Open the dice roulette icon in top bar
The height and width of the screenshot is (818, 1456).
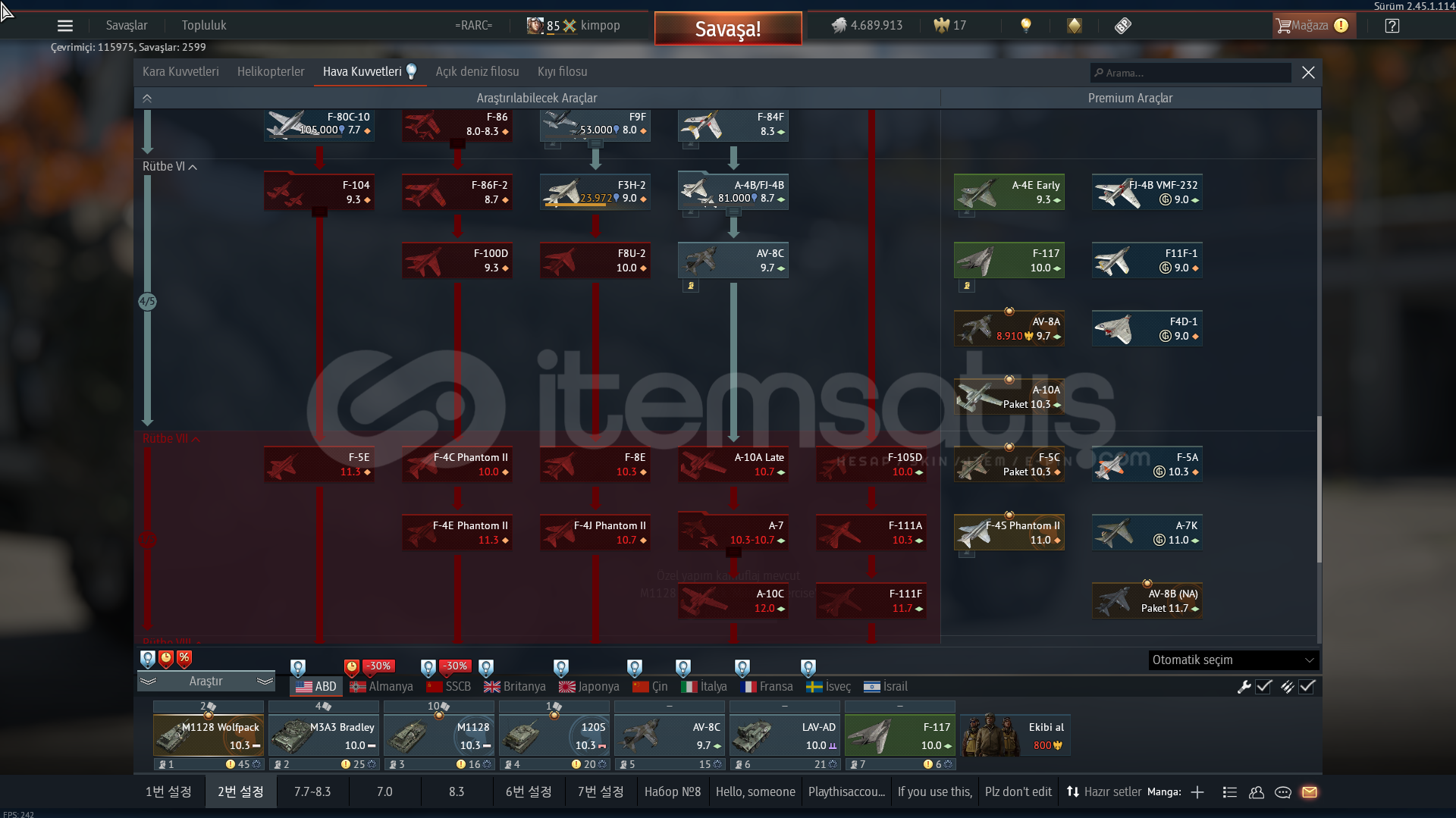[x=1123, y=26]
